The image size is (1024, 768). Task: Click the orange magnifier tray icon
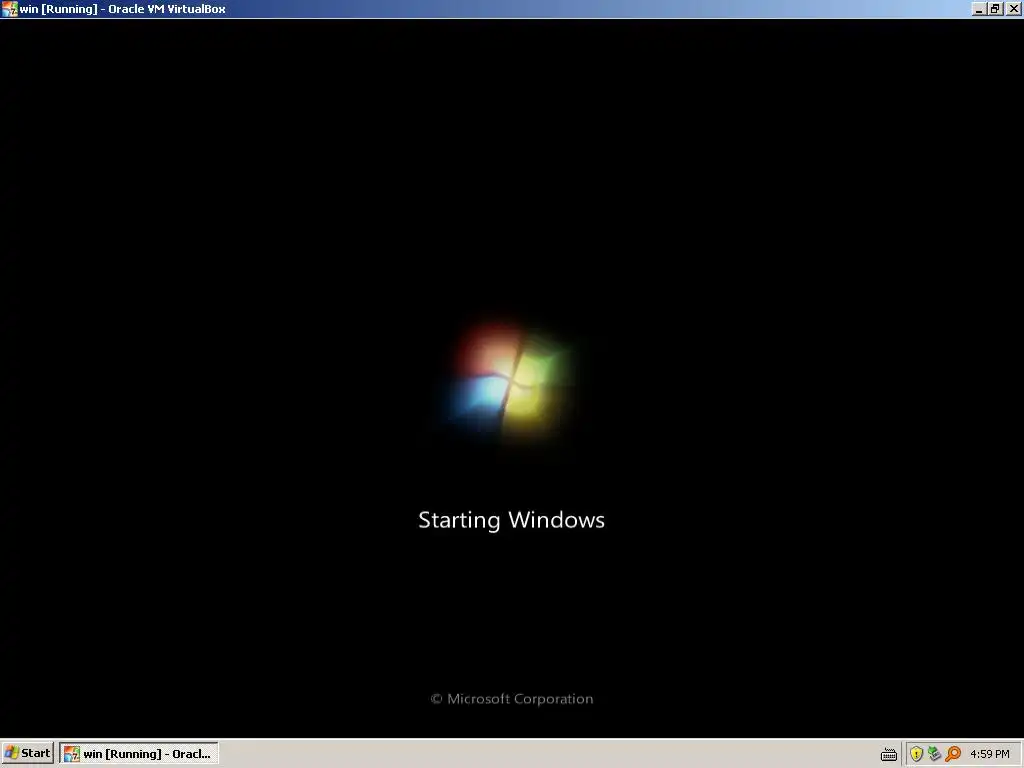click(953, 754)
